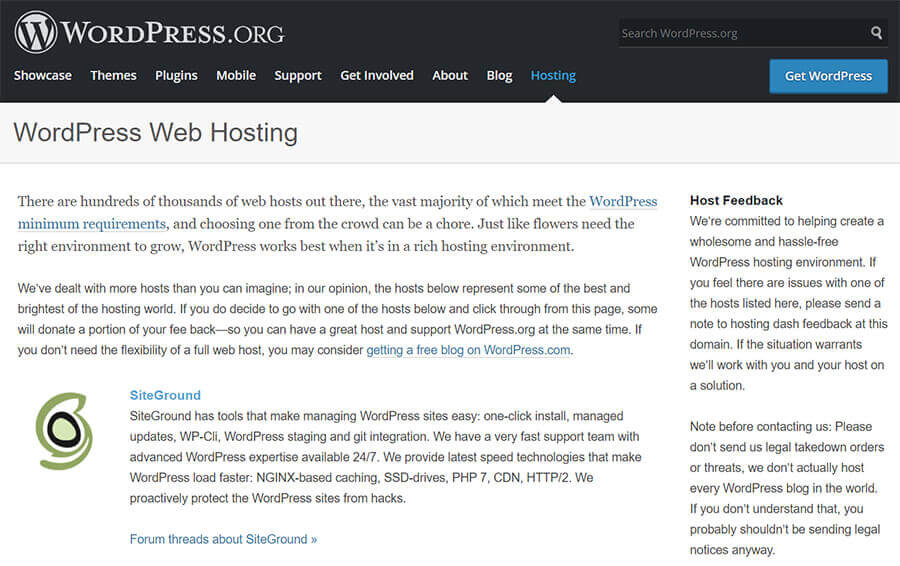Open the 'WordPress' link before 'minimum requirements'
The image size is (900, 566).
(623, 201)
